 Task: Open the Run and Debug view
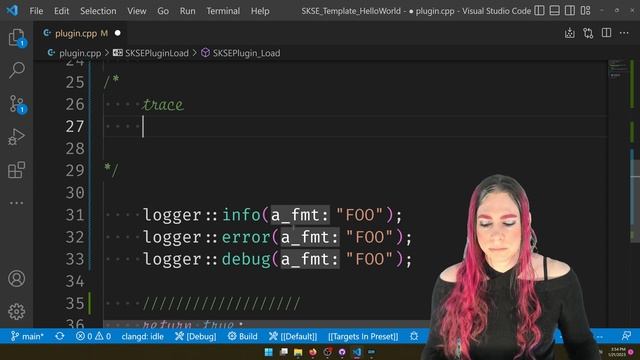tap(16, 137)
